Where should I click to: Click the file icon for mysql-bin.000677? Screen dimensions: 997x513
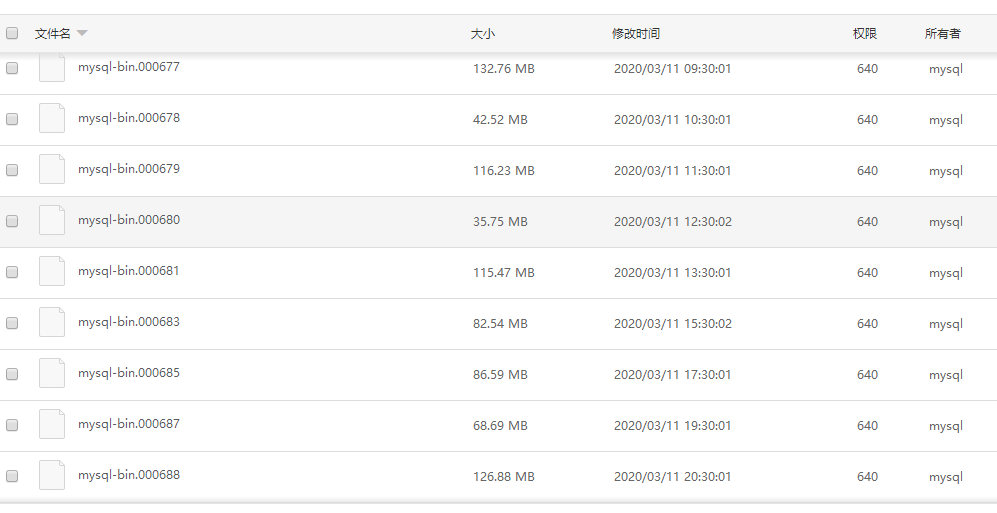point(52,68)
